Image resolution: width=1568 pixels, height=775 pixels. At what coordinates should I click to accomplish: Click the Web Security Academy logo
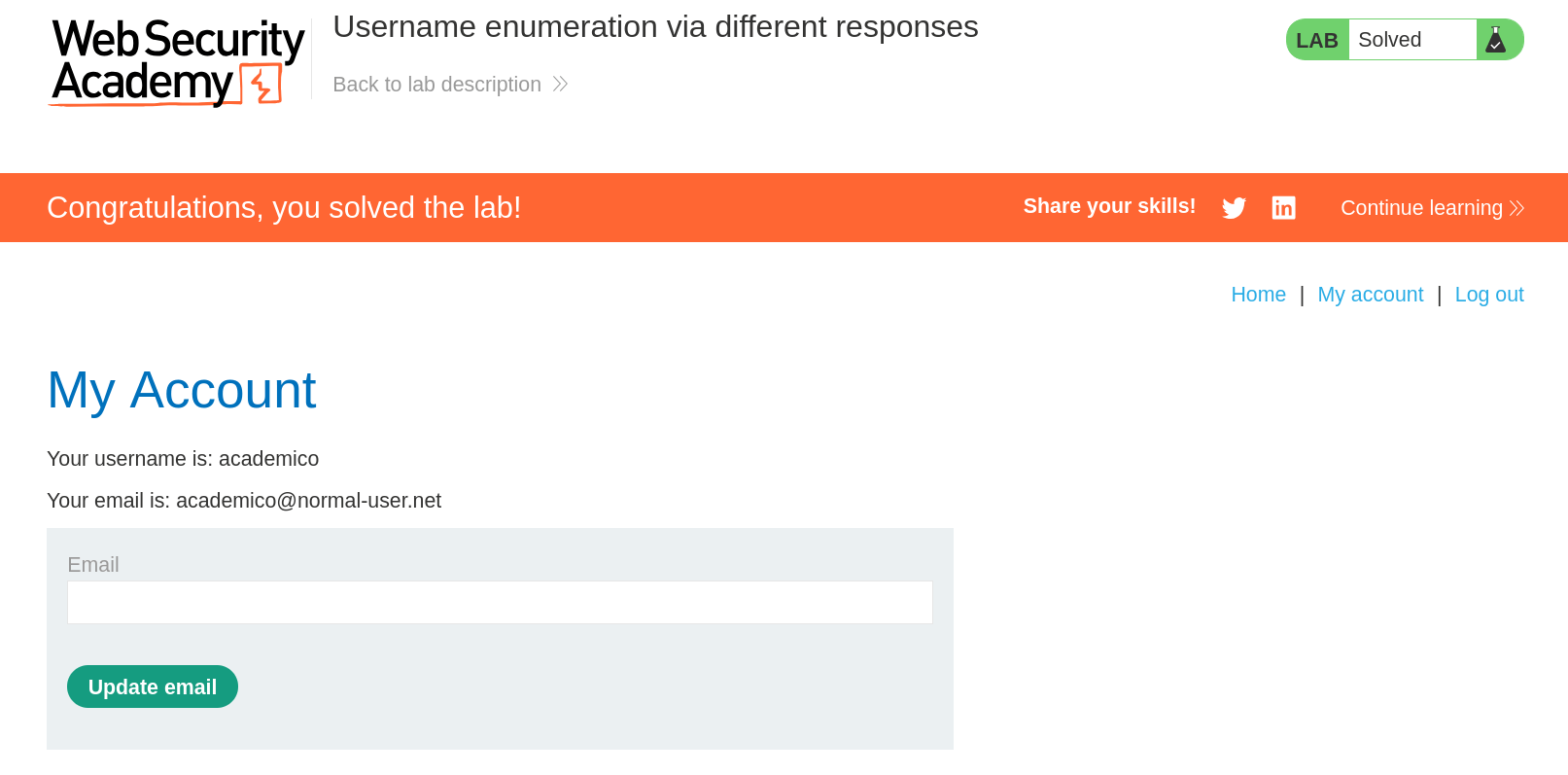tap(178, 62)
